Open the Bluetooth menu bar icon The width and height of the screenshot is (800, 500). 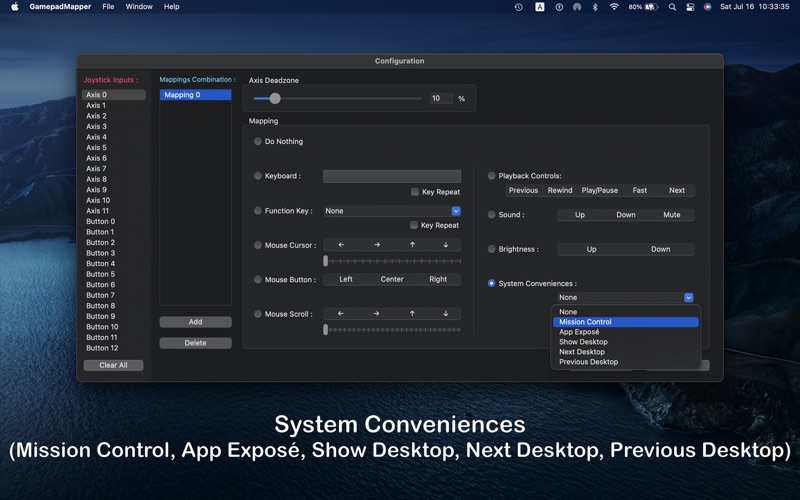(x=595, y=7)
